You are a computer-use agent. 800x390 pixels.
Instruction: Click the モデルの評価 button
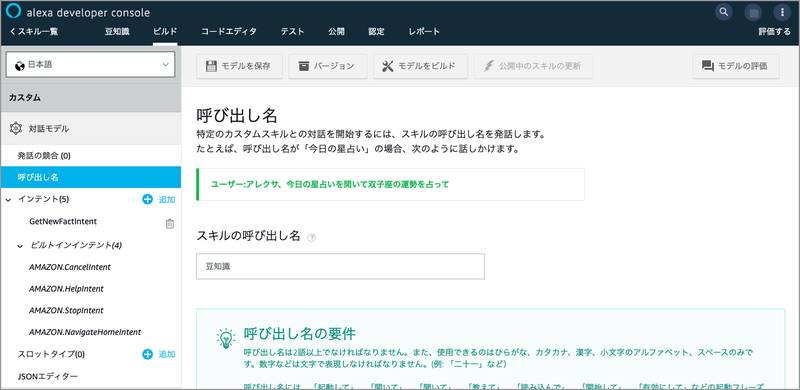(736, 66)
